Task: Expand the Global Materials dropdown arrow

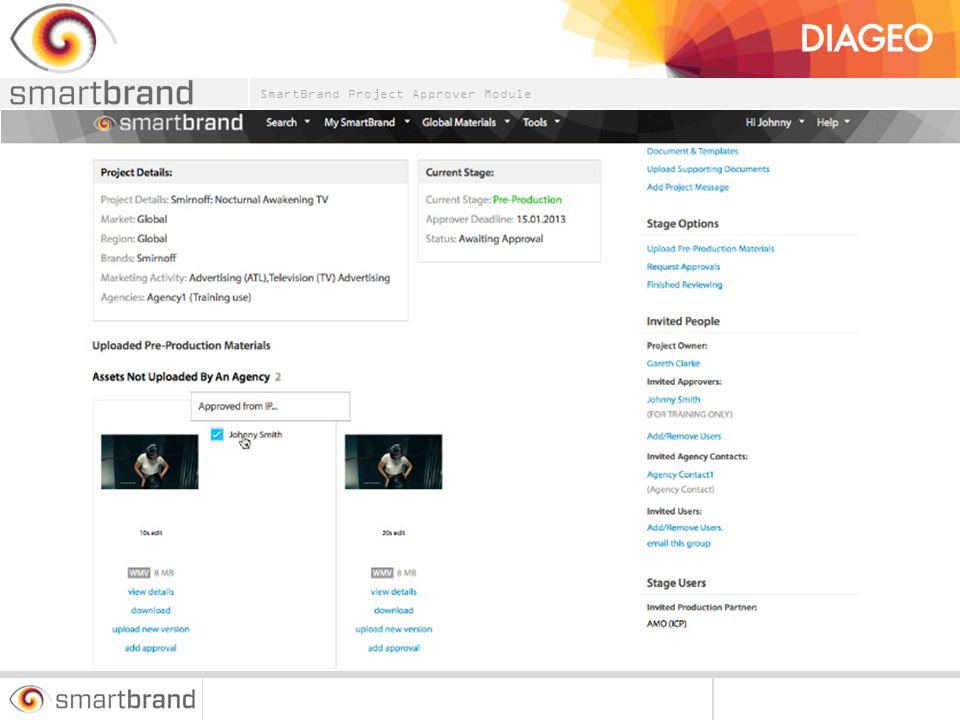Action: coord(507,122)
